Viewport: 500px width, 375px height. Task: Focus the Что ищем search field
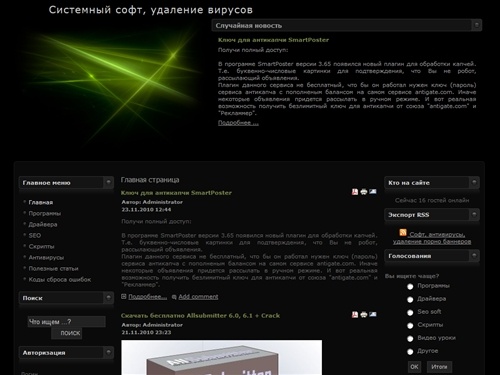[x=66, y=322]
